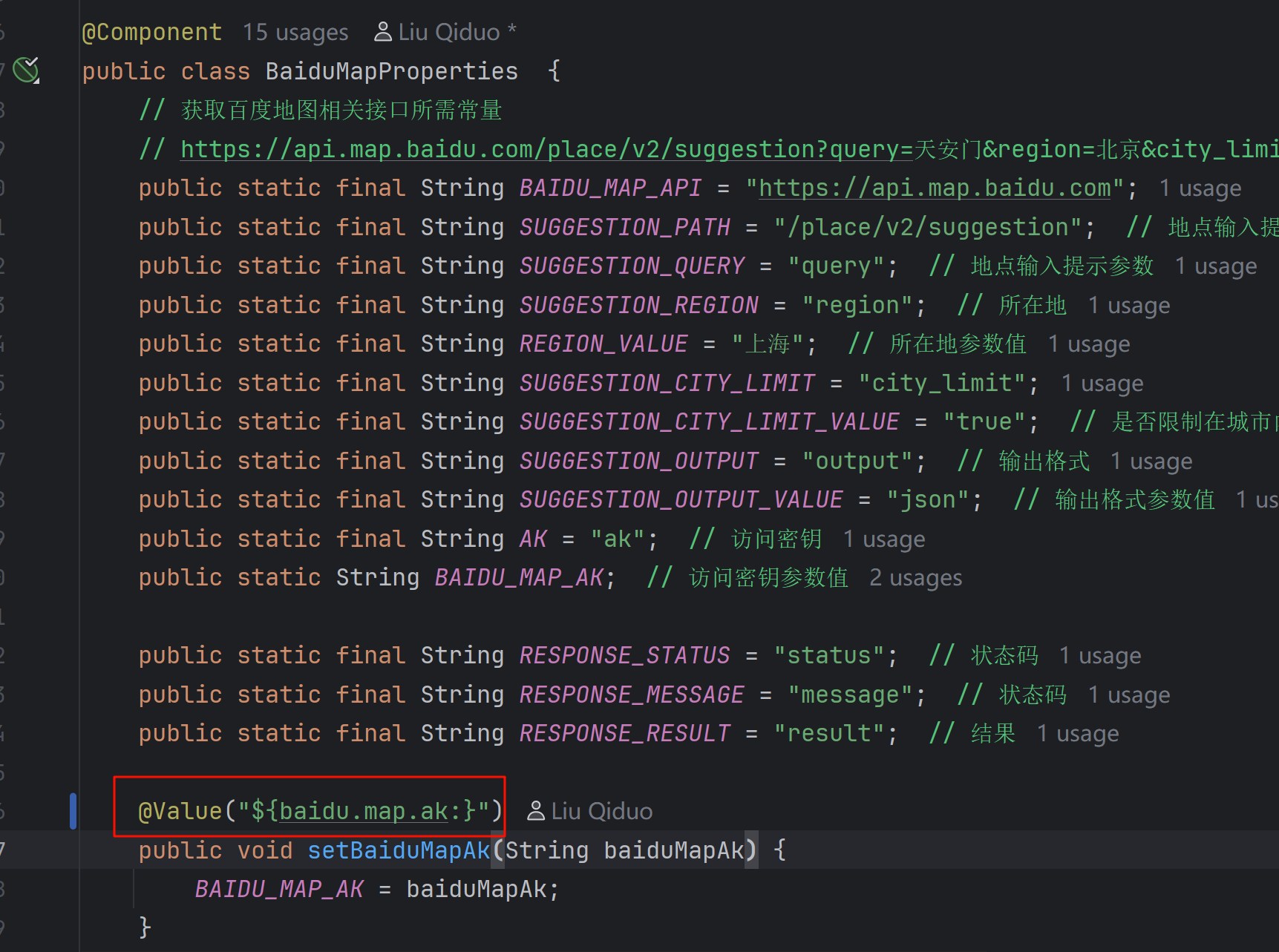Click the Spring bean gutter icon
This screenshot has height=952, width=1279.
point(27,70)
